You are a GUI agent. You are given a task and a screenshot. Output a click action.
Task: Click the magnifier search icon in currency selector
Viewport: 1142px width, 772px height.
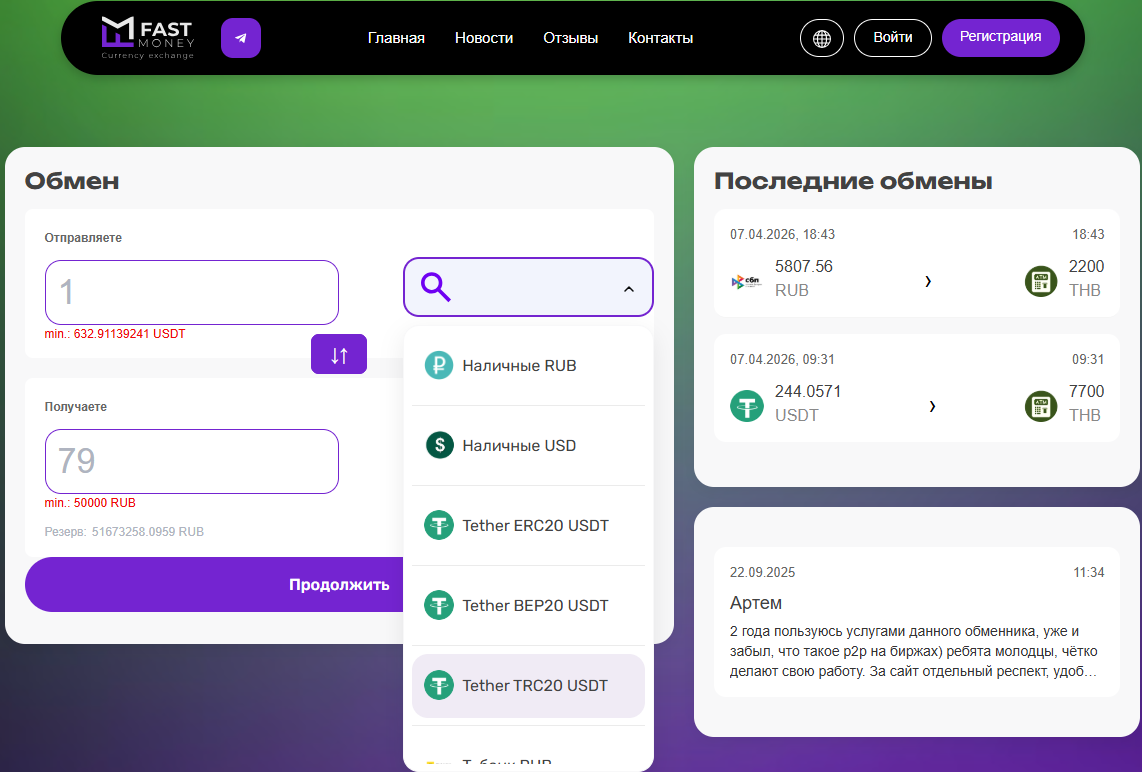(x=436, y=288)
